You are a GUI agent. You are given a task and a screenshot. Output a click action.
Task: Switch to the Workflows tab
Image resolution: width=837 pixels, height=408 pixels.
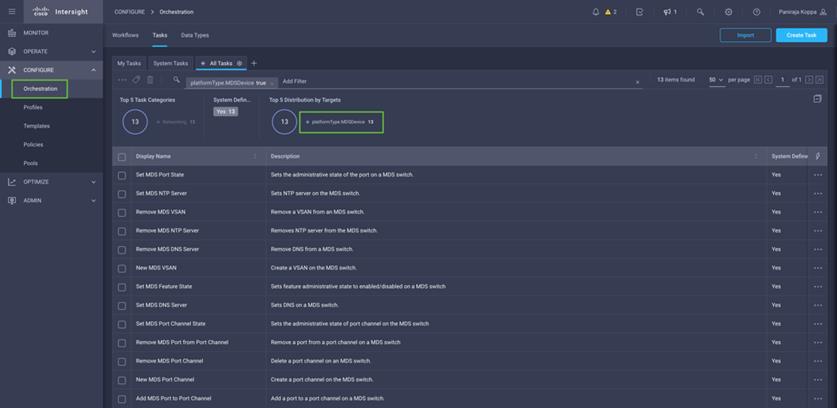tap(125, 35)
